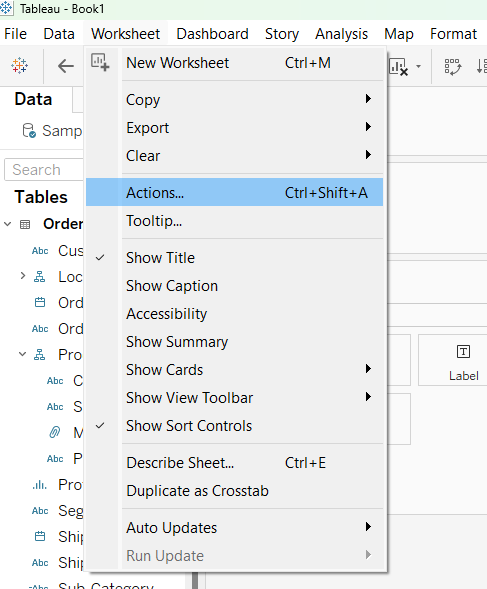Toggle the Show Title option
Image resolution: width=487 pixels, height=589 pixels.
pos(234,258)
